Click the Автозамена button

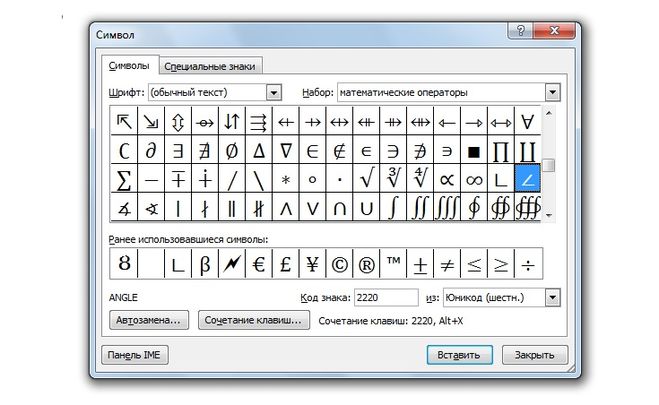(148, 321)
